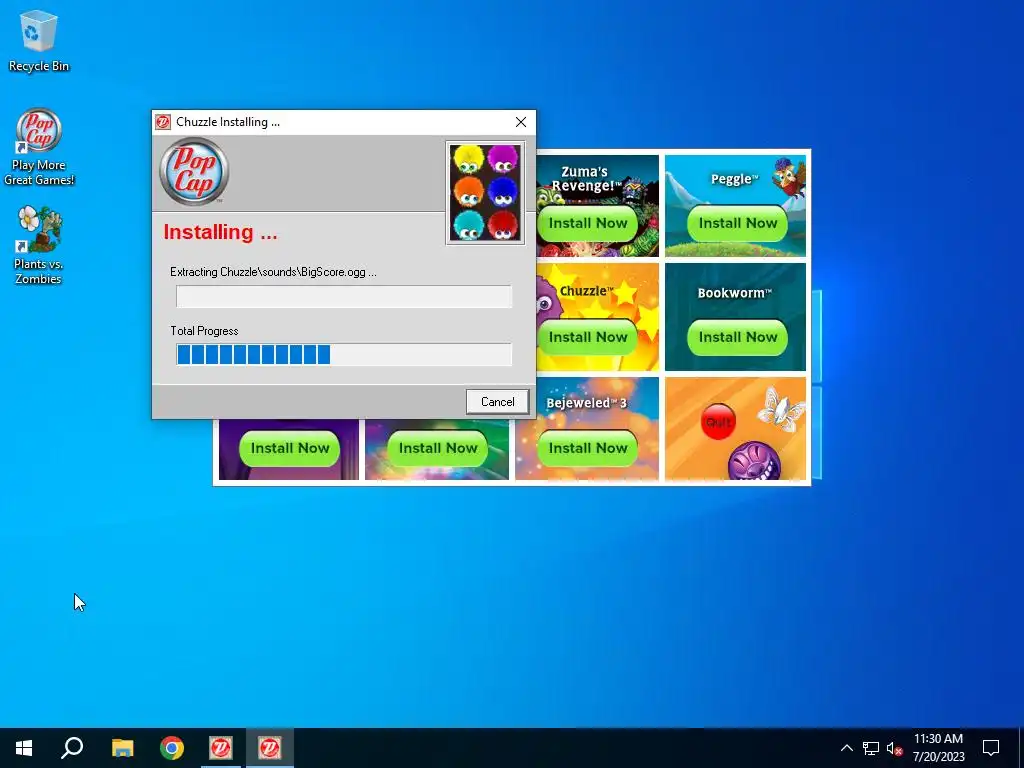Open the Recycle Bin desktop icon
This screenshot has width=1024, height=768.
click(x=39, y=42)
